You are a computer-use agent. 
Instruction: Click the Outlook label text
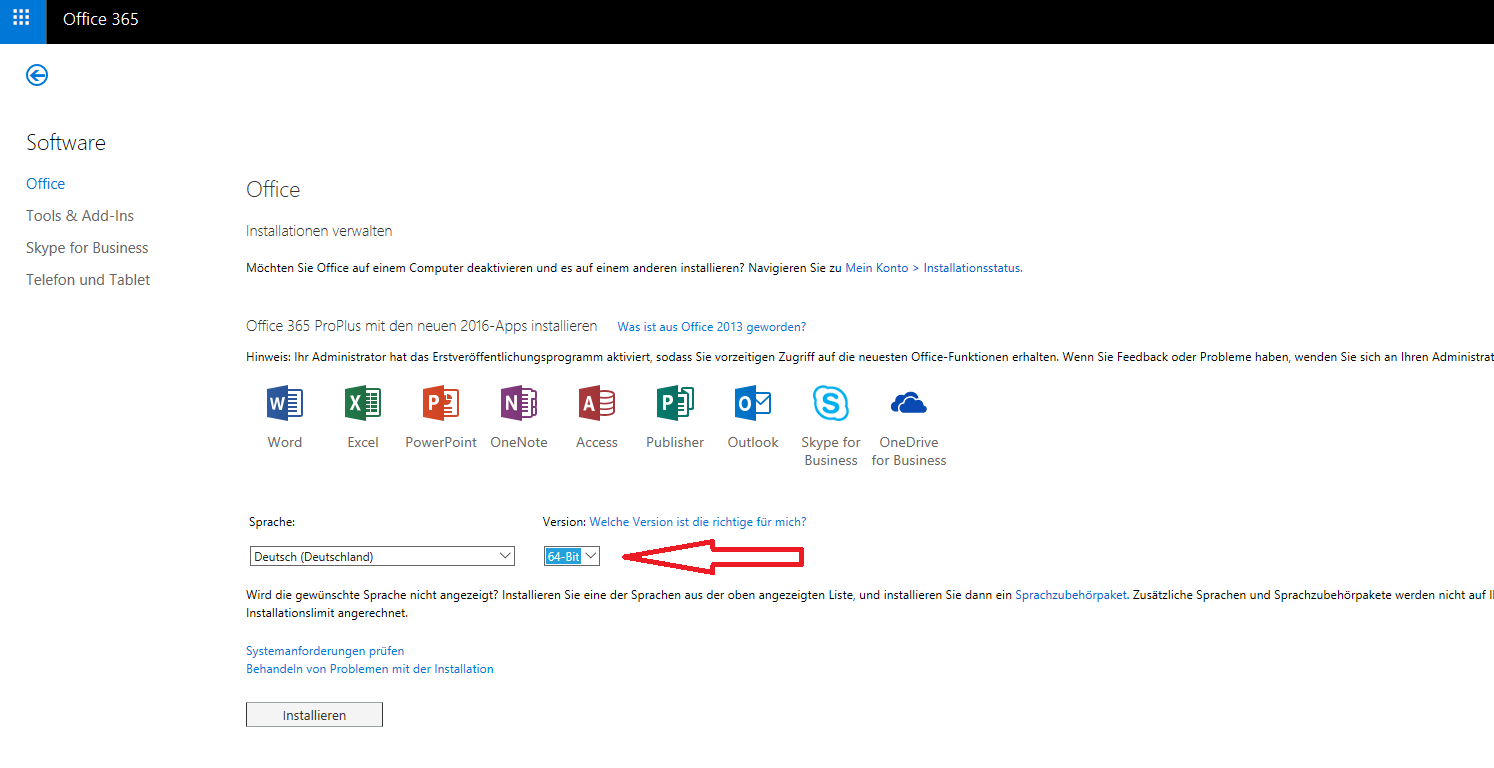coord(753,442)
